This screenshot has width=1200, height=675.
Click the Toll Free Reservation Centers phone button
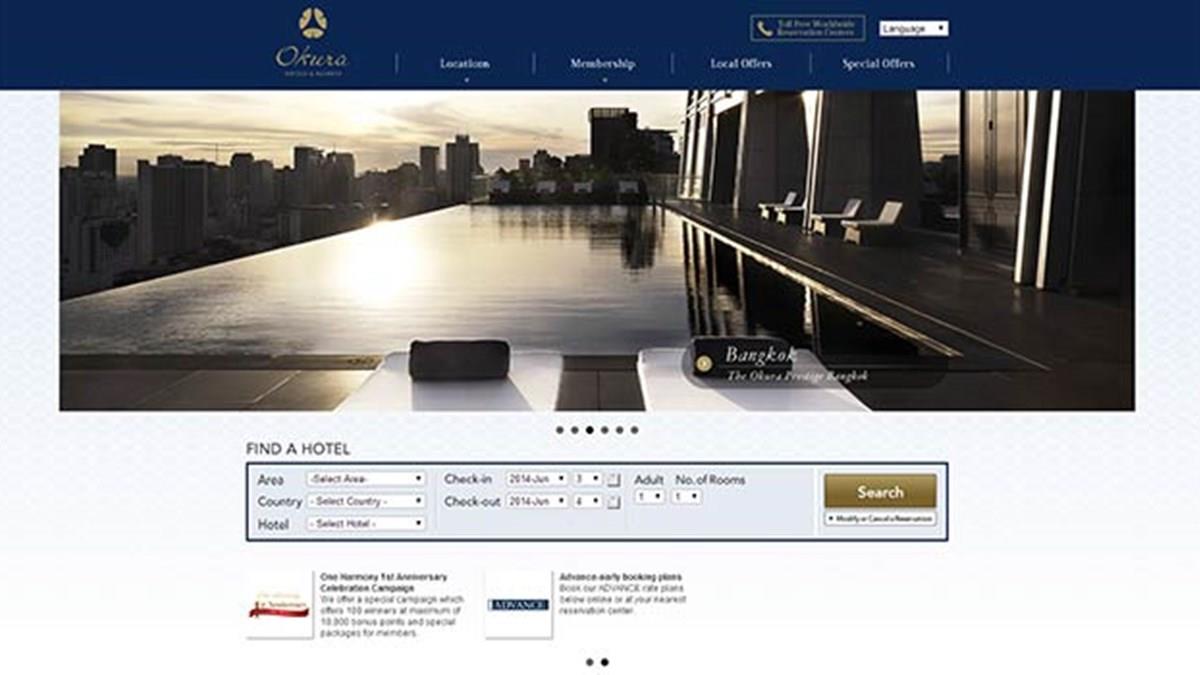[x=807, y=28]
